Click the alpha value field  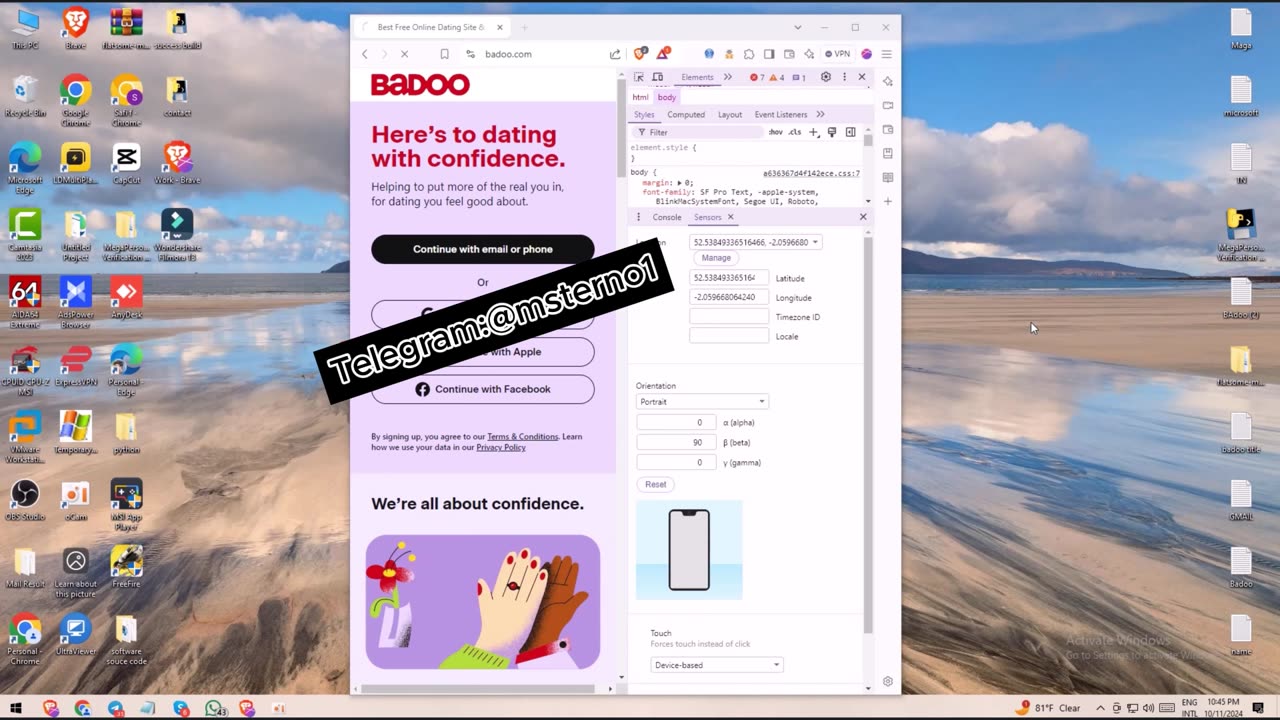[677, 422]
